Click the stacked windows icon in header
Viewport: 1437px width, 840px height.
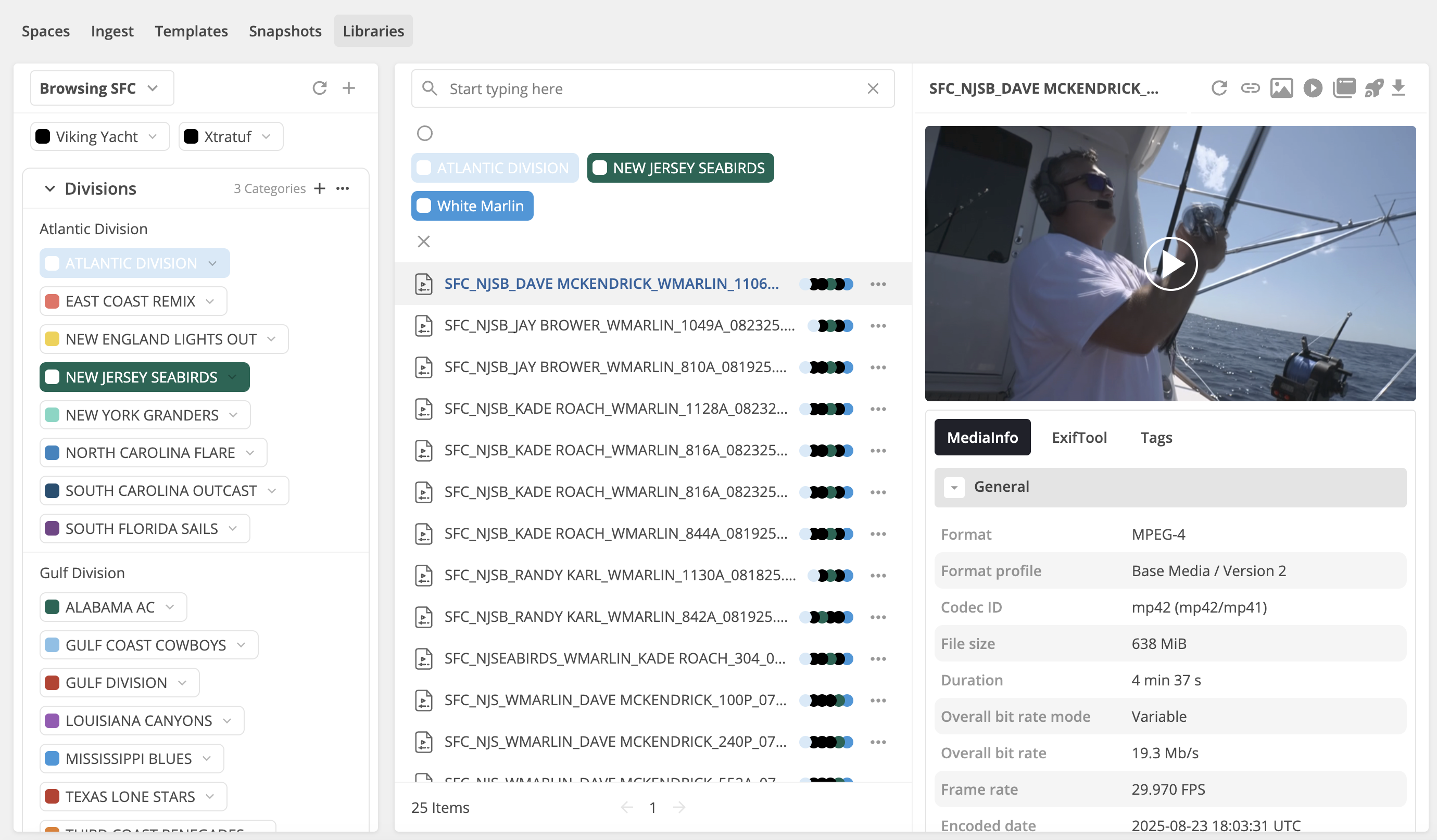(x=1343, y=88)
